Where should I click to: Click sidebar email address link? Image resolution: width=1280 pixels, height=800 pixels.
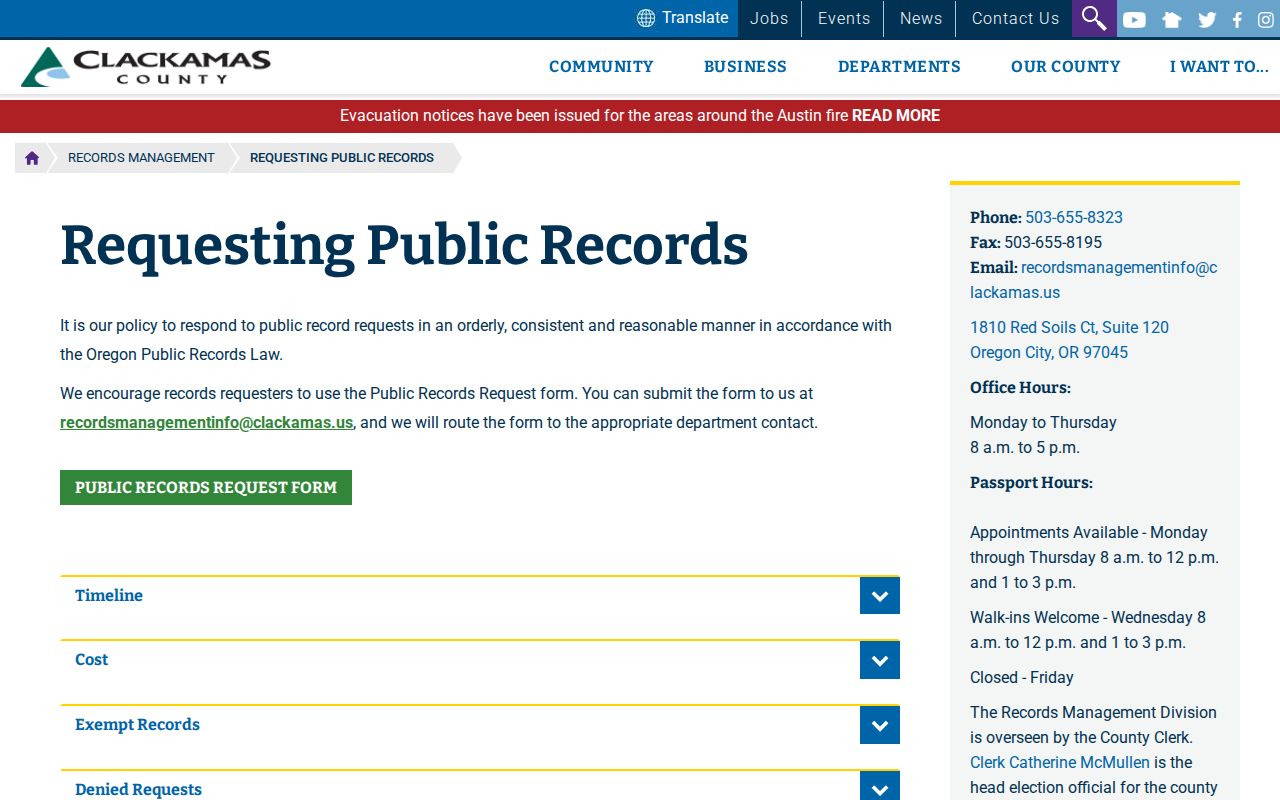pos(1094,280)
